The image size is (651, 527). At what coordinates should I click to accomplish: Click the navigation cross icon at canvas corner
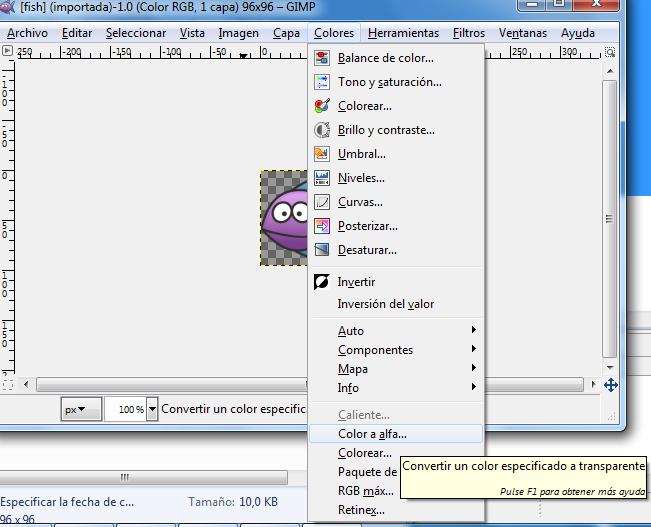tap(610, 385)
